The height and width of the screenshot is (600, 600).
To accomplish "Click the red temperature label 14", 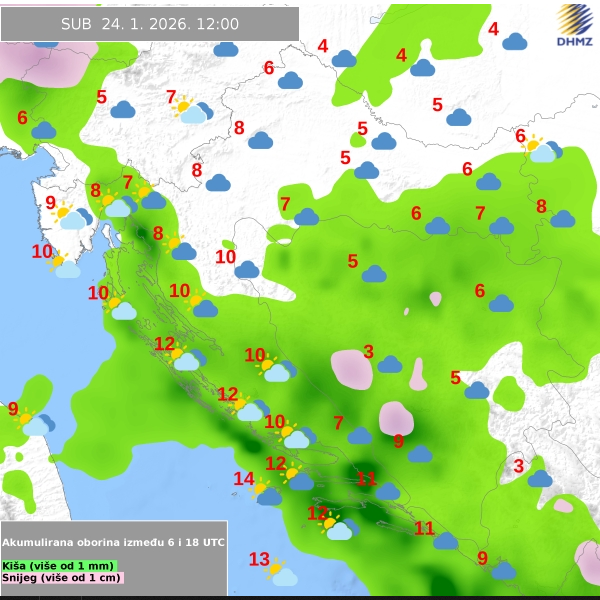I will (x=244, y=479).
